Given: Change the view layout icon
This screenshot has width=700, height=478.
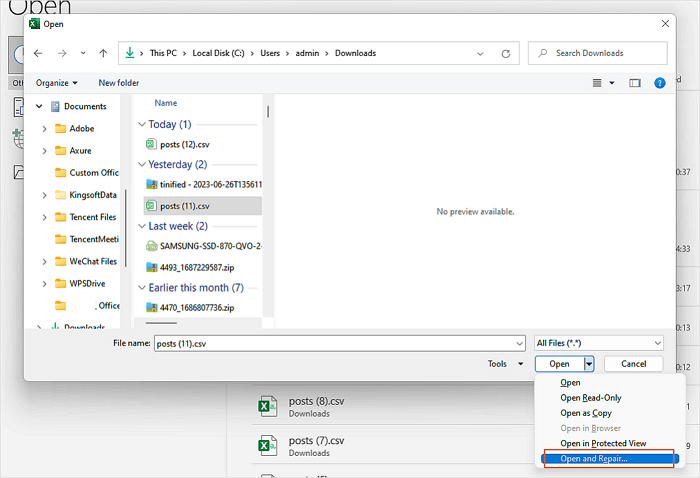Looking at the screenshot, I should (597, 83).
